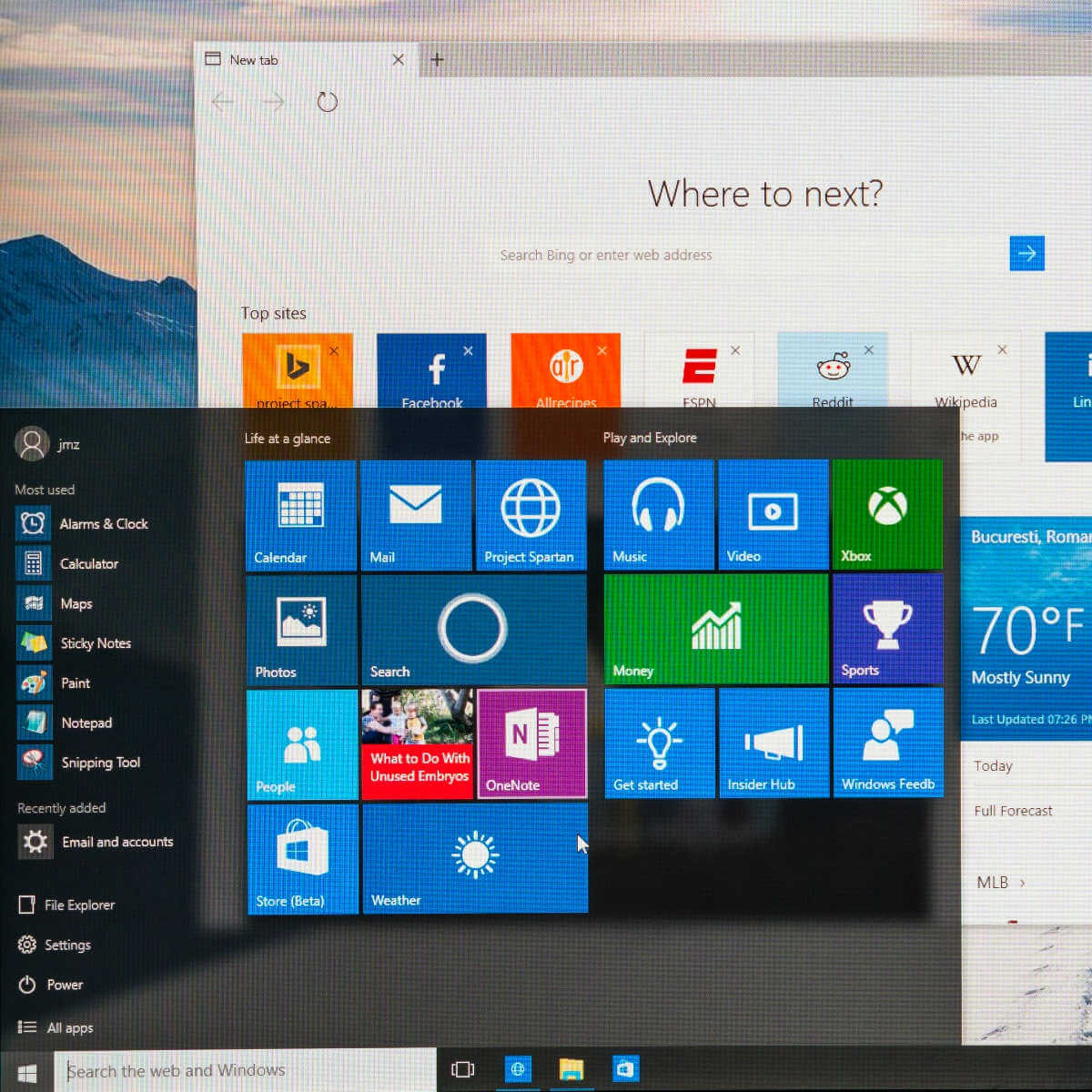1092x1092 pixels.
Task: Open the Video tile
Action: point(773,515)
